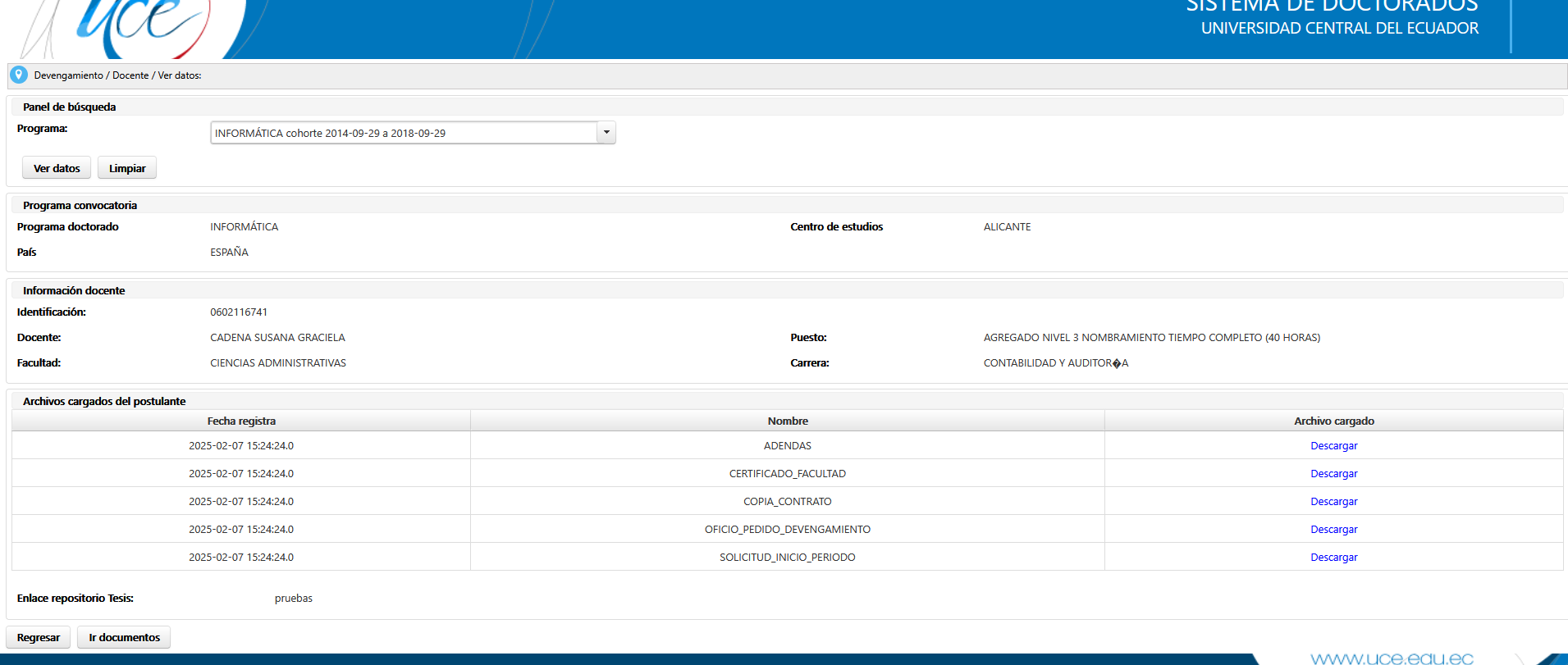This screenshot has height=665, width=1568.
Task: Download the COPIA_CONTRATO file
Action: point(1333,502)
